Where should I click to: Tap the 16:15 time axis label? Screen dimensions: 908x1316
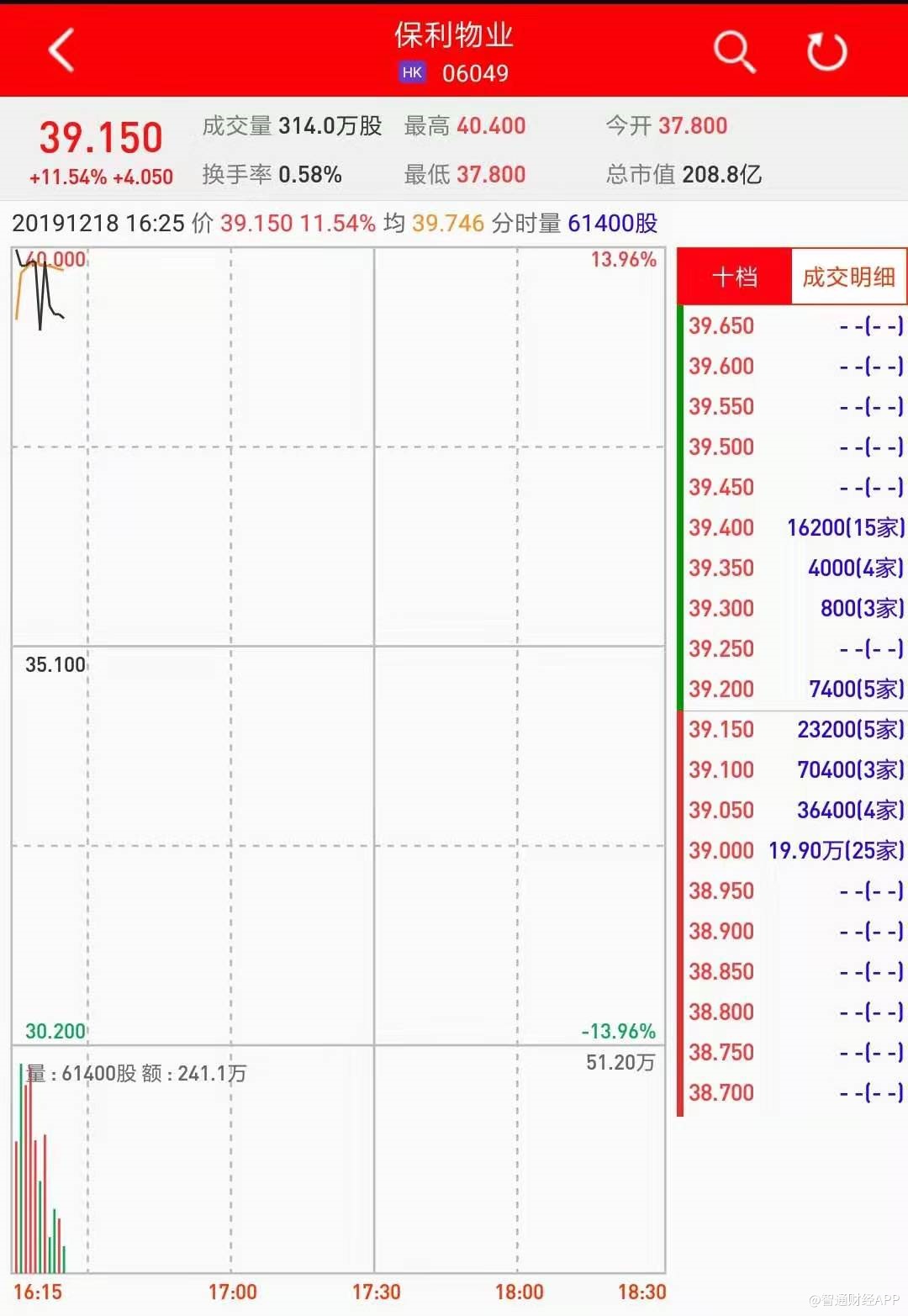38,1292
